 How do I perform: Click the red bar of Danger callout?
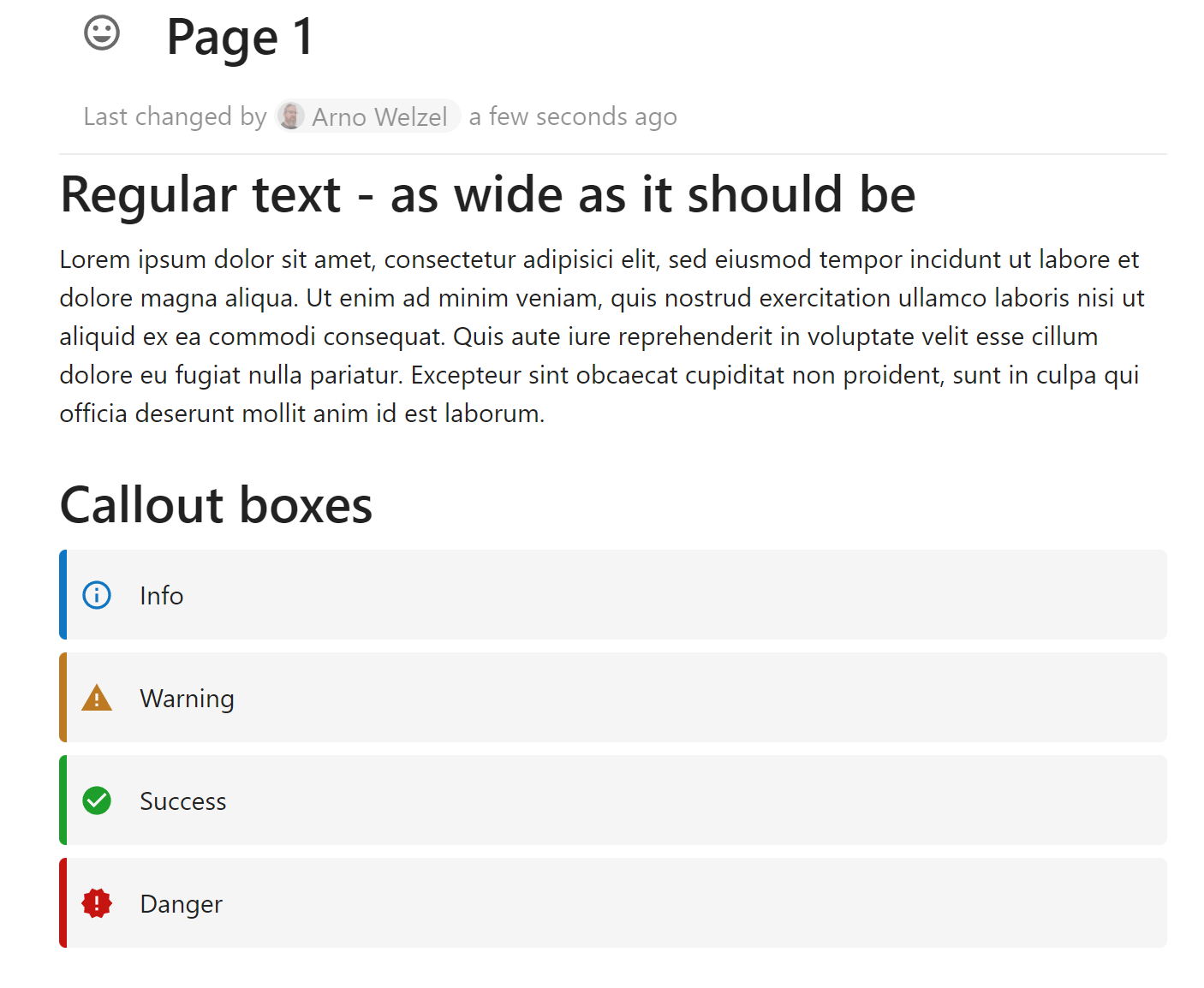pyautogui.click(x=63, y=903)
